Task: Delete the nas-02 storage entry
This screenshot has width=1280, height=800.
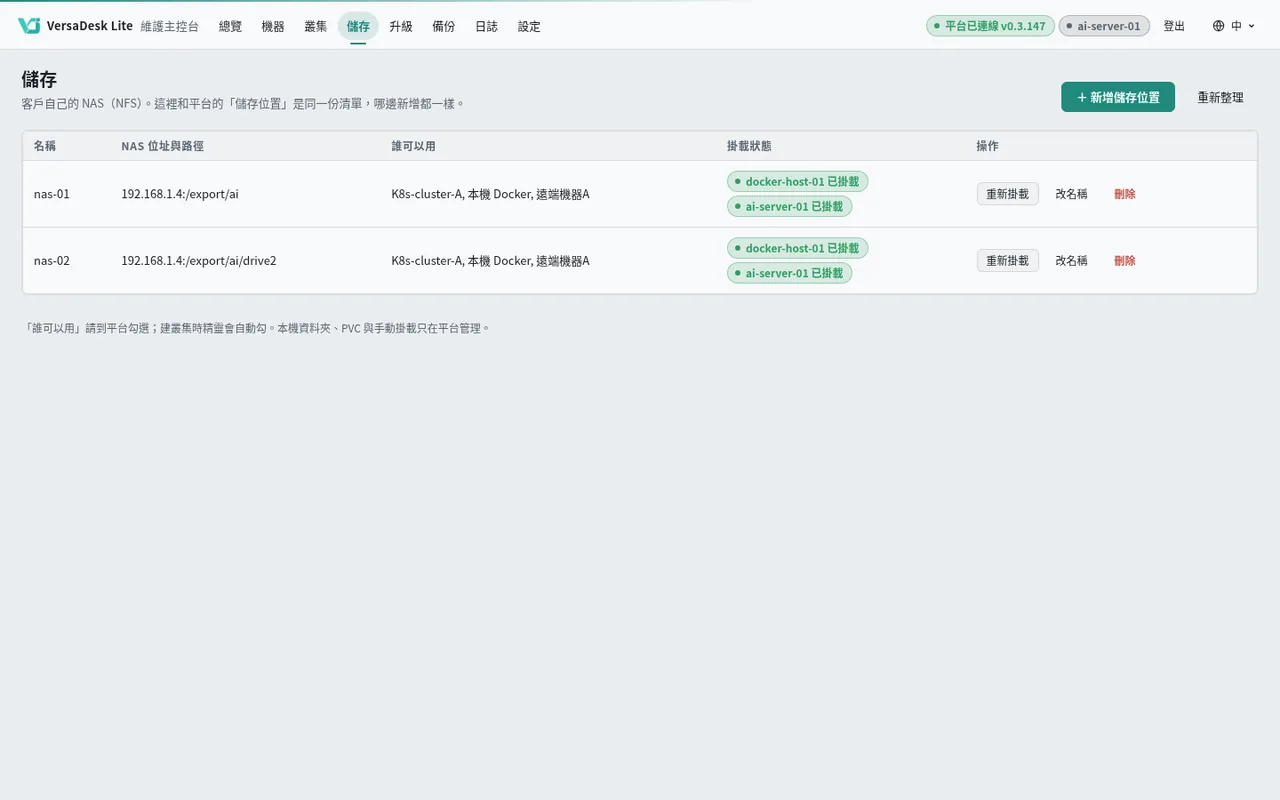Action: (1125, 260)
